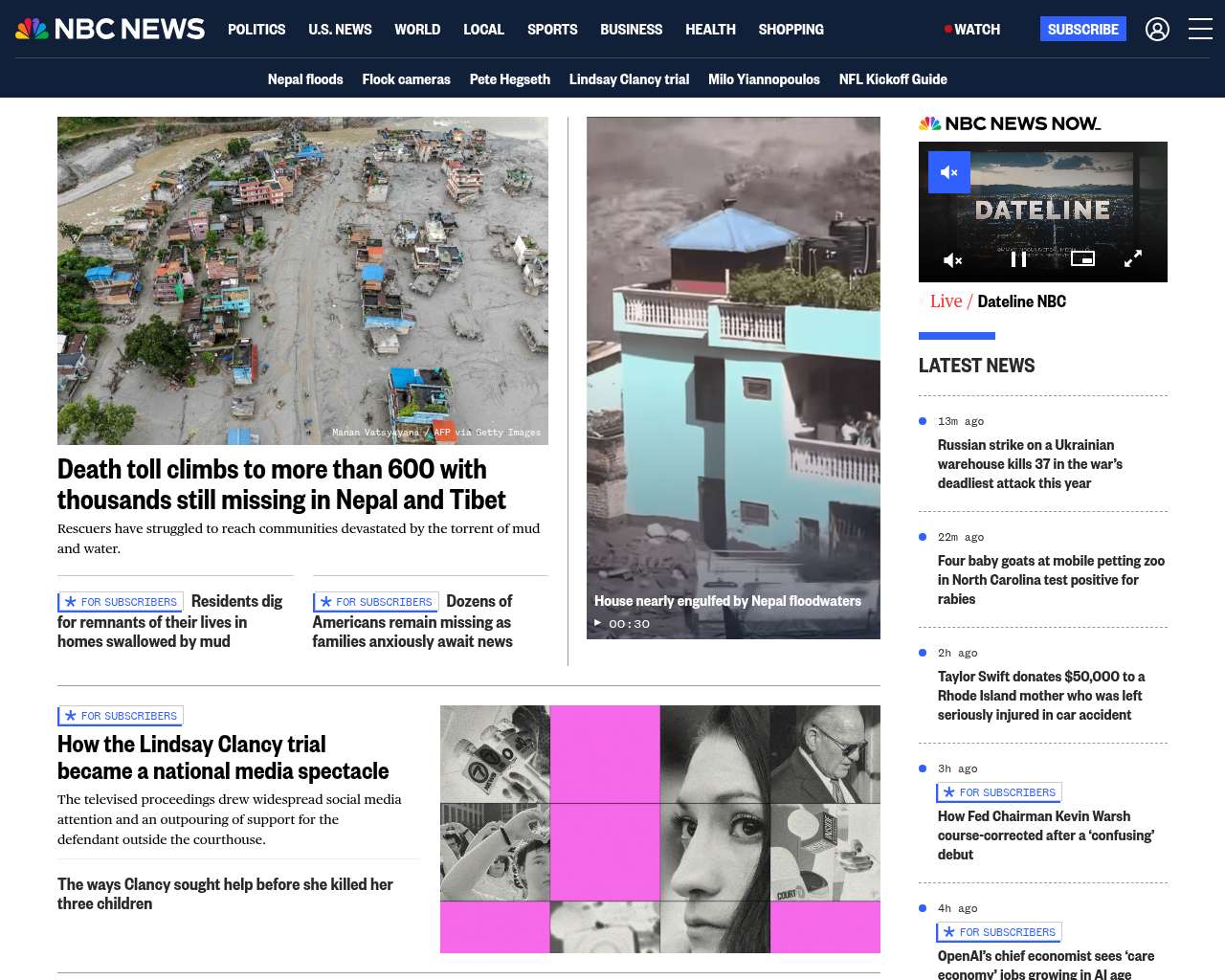
Task: Click the '13m ago' timestamp
Action: [961, 421]
